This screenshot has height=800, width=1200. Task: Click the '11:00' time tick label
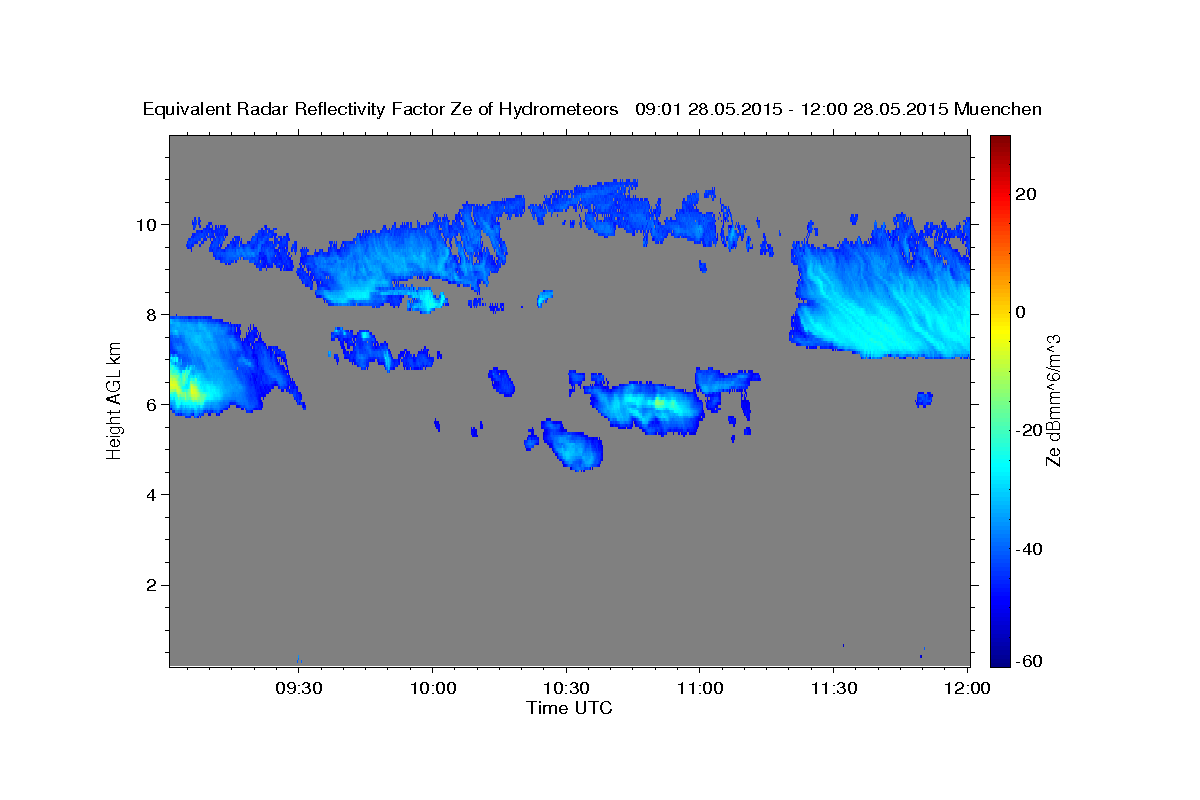[699, 689]
